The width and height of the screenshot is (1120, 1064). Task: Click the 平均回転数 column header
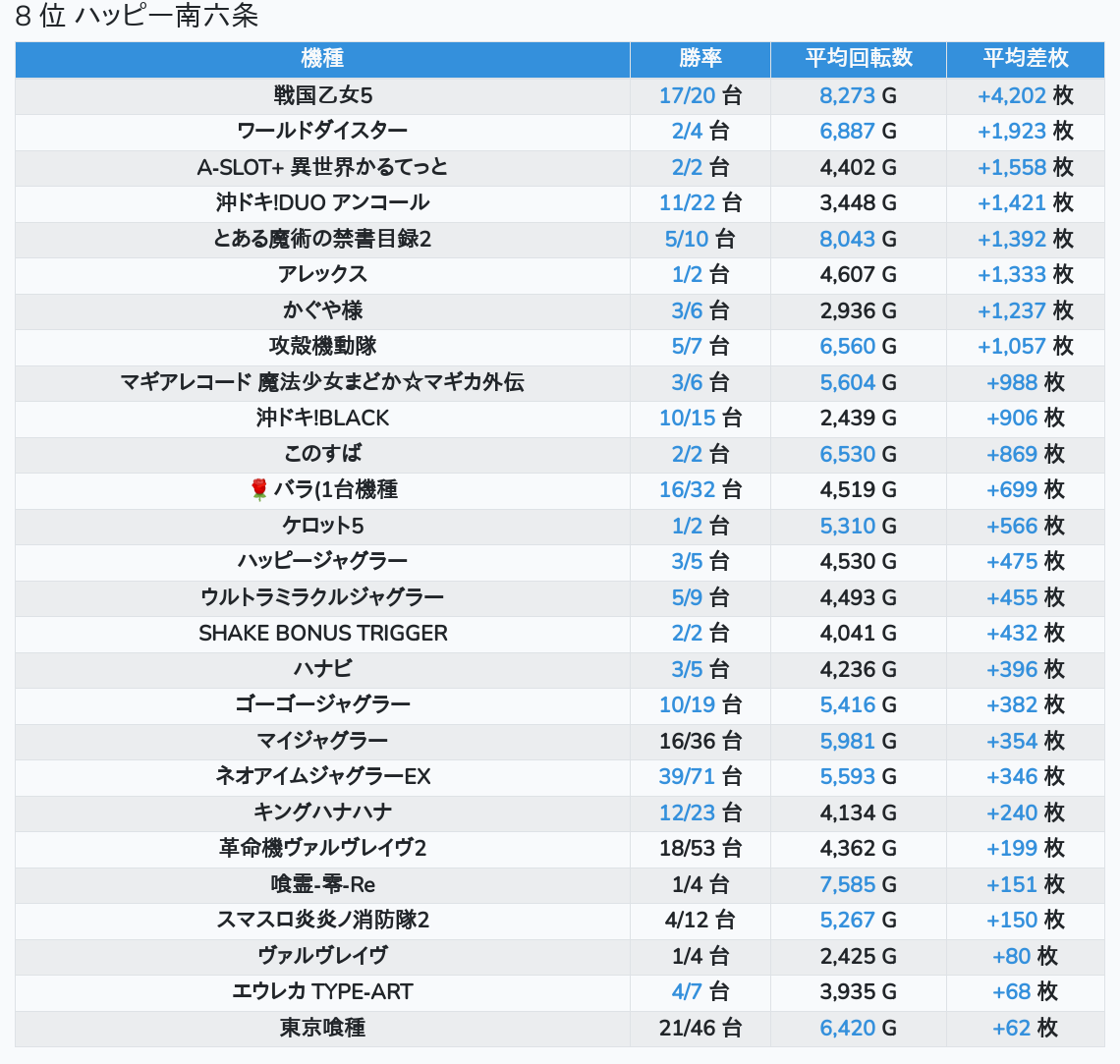pyautogui.click(x=859, y=58)
